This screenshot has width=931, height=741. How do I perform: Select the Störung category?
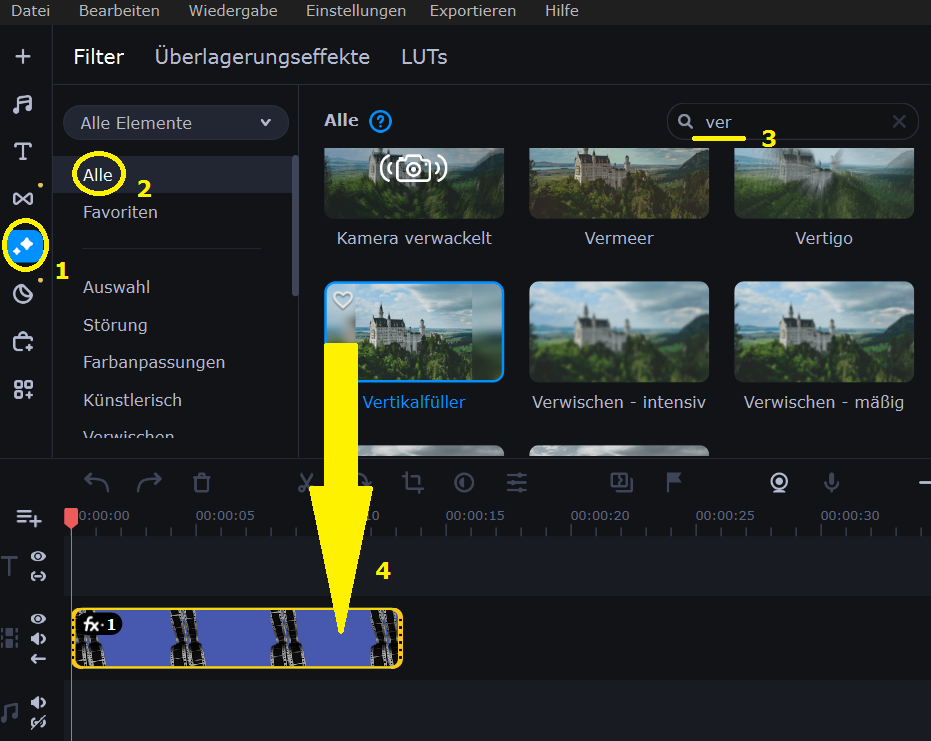115,325
